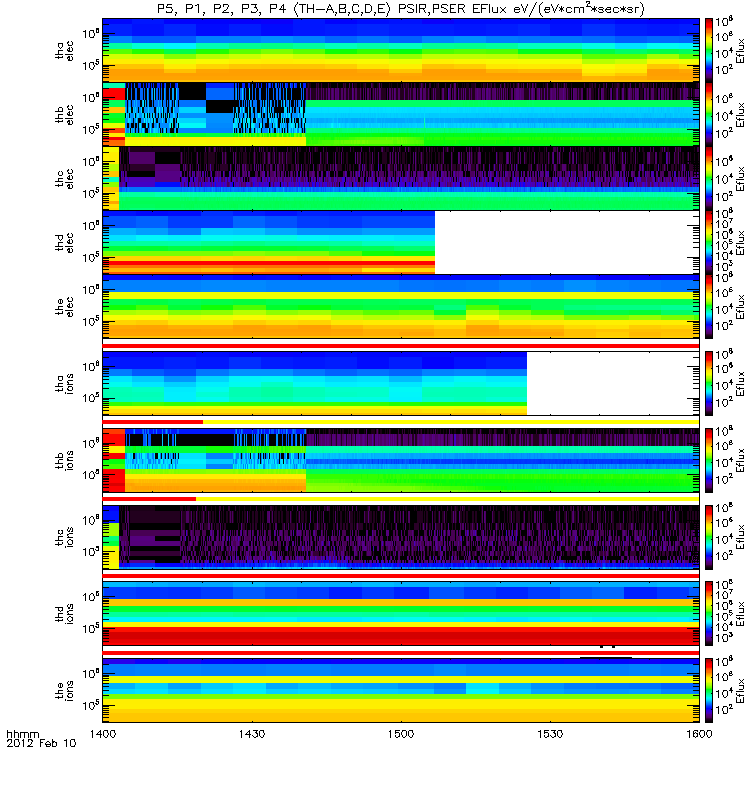Screen dimensions: 750x800
Task: Select the 'thb elec' axis label
Action: point(65,114)
